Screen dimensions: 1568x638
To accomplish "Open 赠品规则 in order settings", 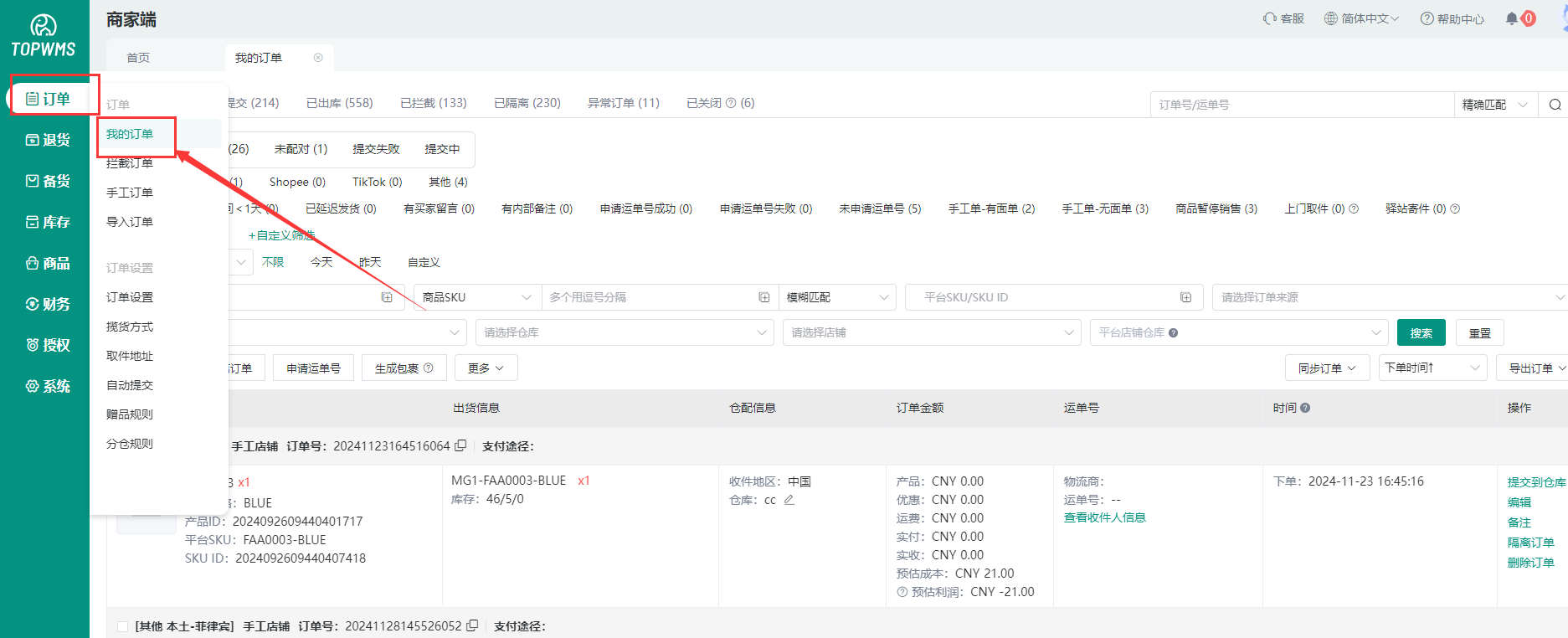I will [130, 414].
